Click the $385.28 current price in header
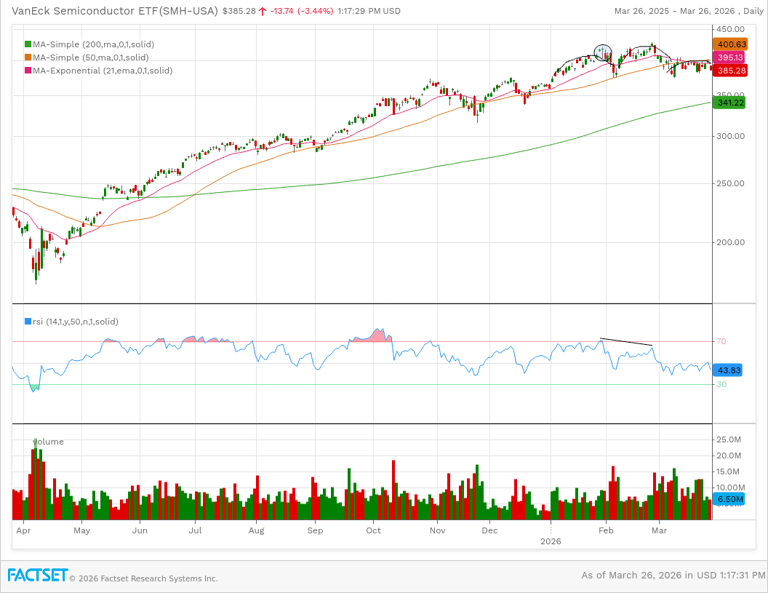768x593 pixels. click(239, 11)
